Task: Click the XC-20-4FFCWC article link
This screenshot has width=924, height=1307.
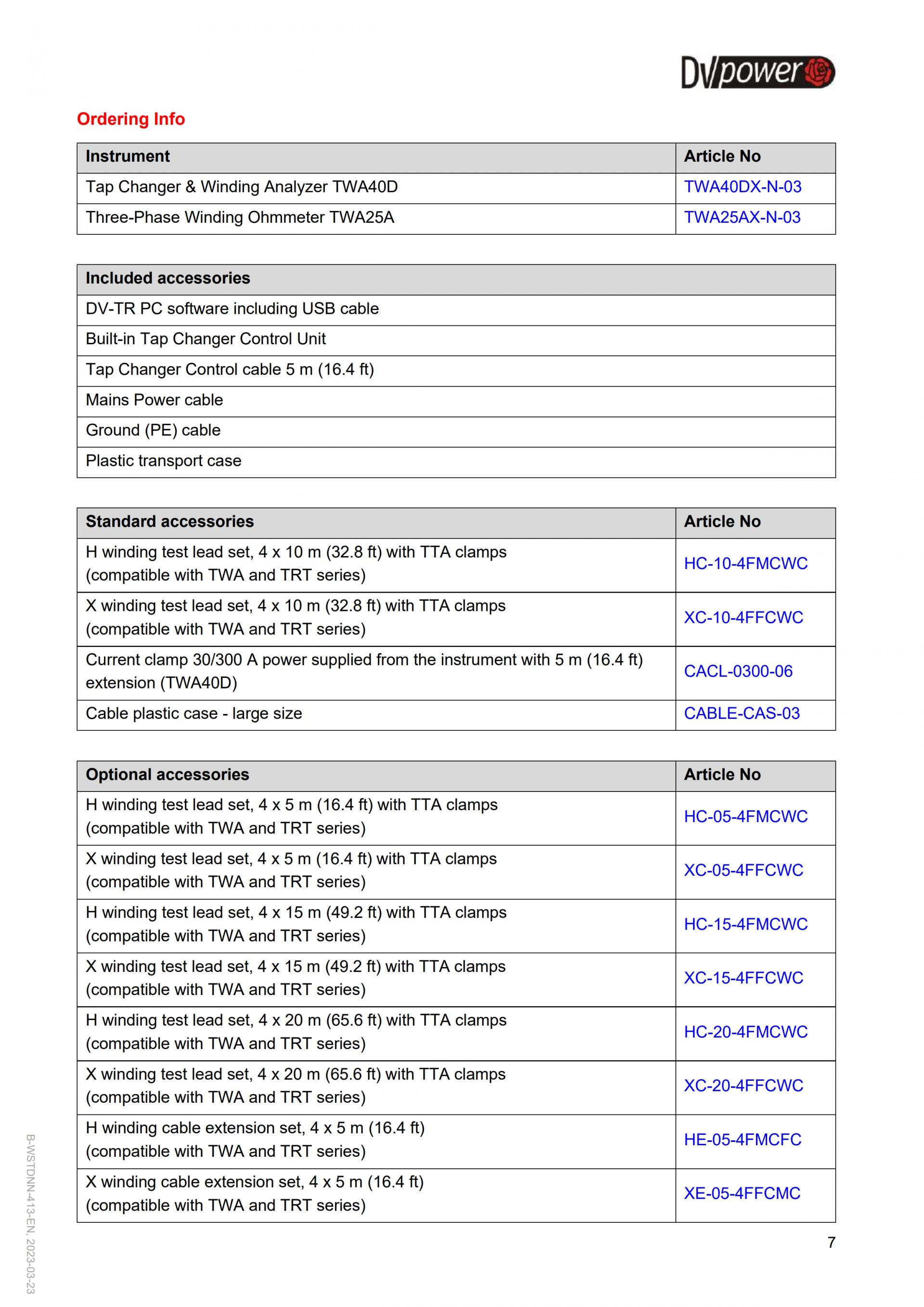Action: tap(743, 1085)
